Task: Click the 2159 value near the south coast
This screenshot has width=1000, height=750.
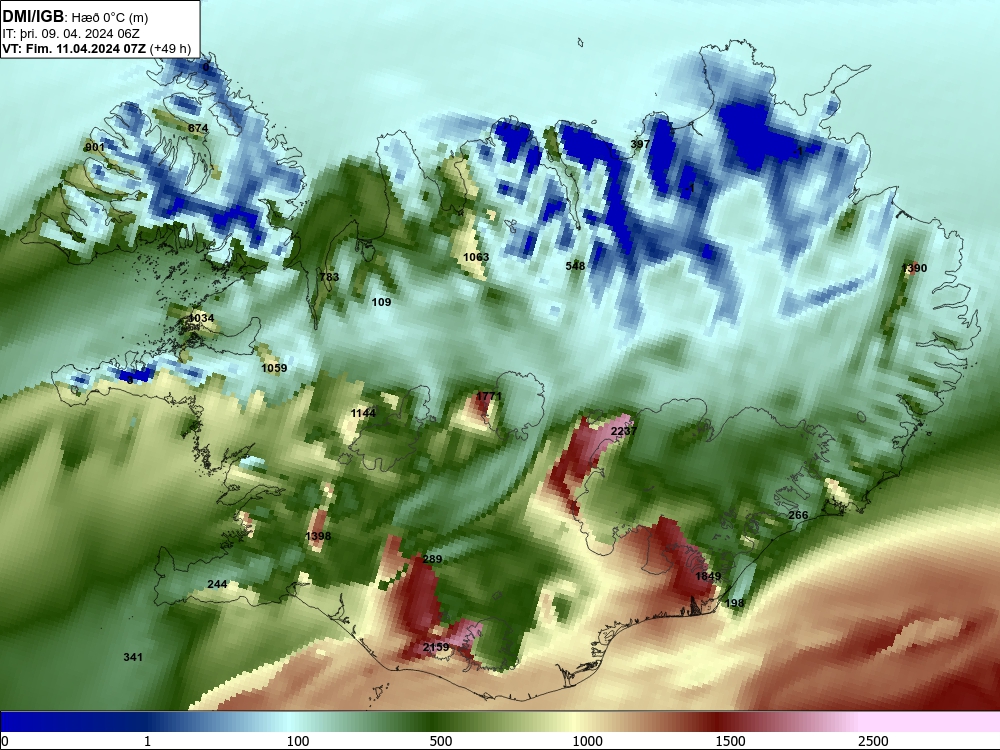Action: pos(436,647)
